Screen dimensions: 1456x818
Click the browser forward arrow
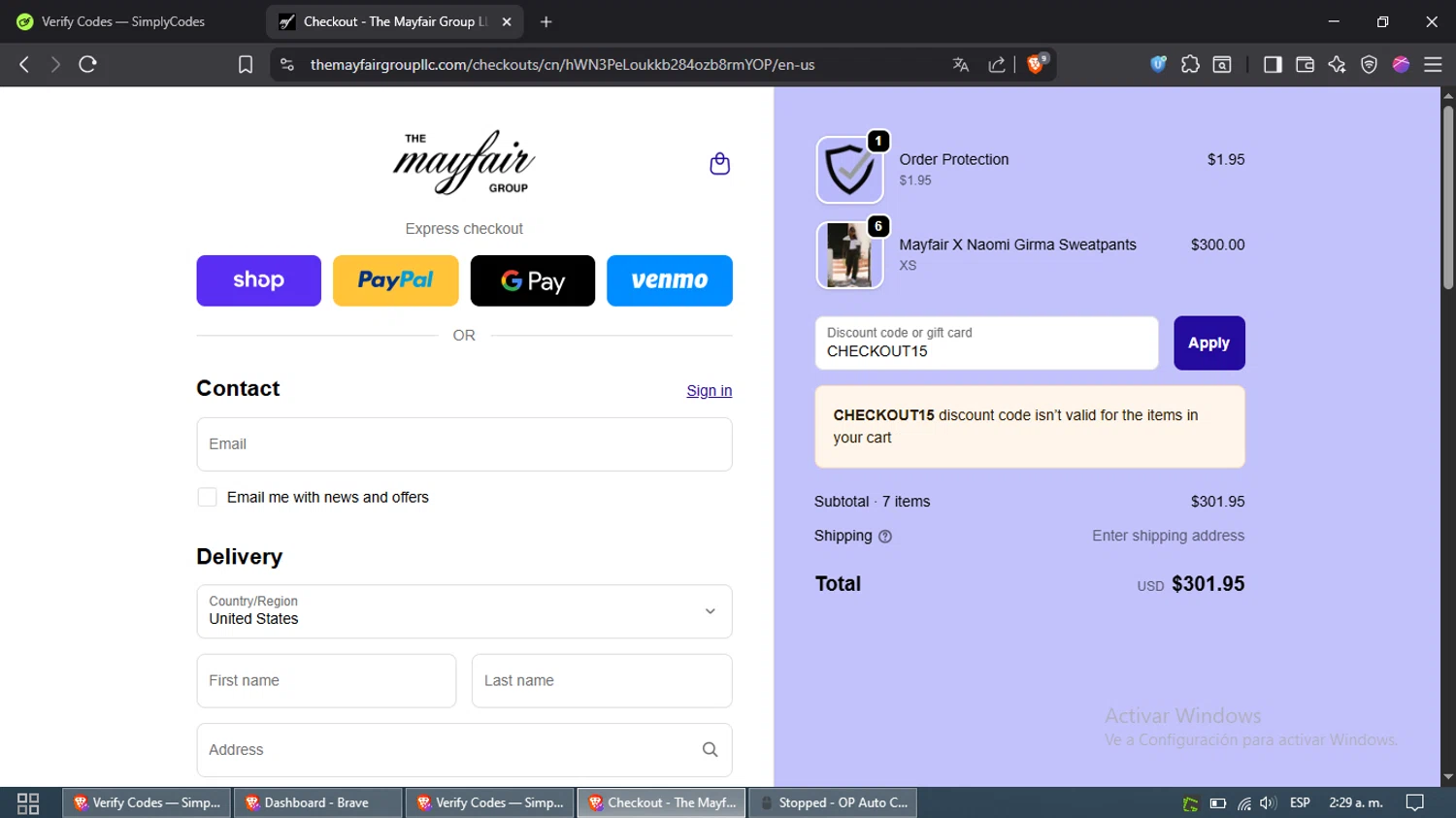[55, 64]
